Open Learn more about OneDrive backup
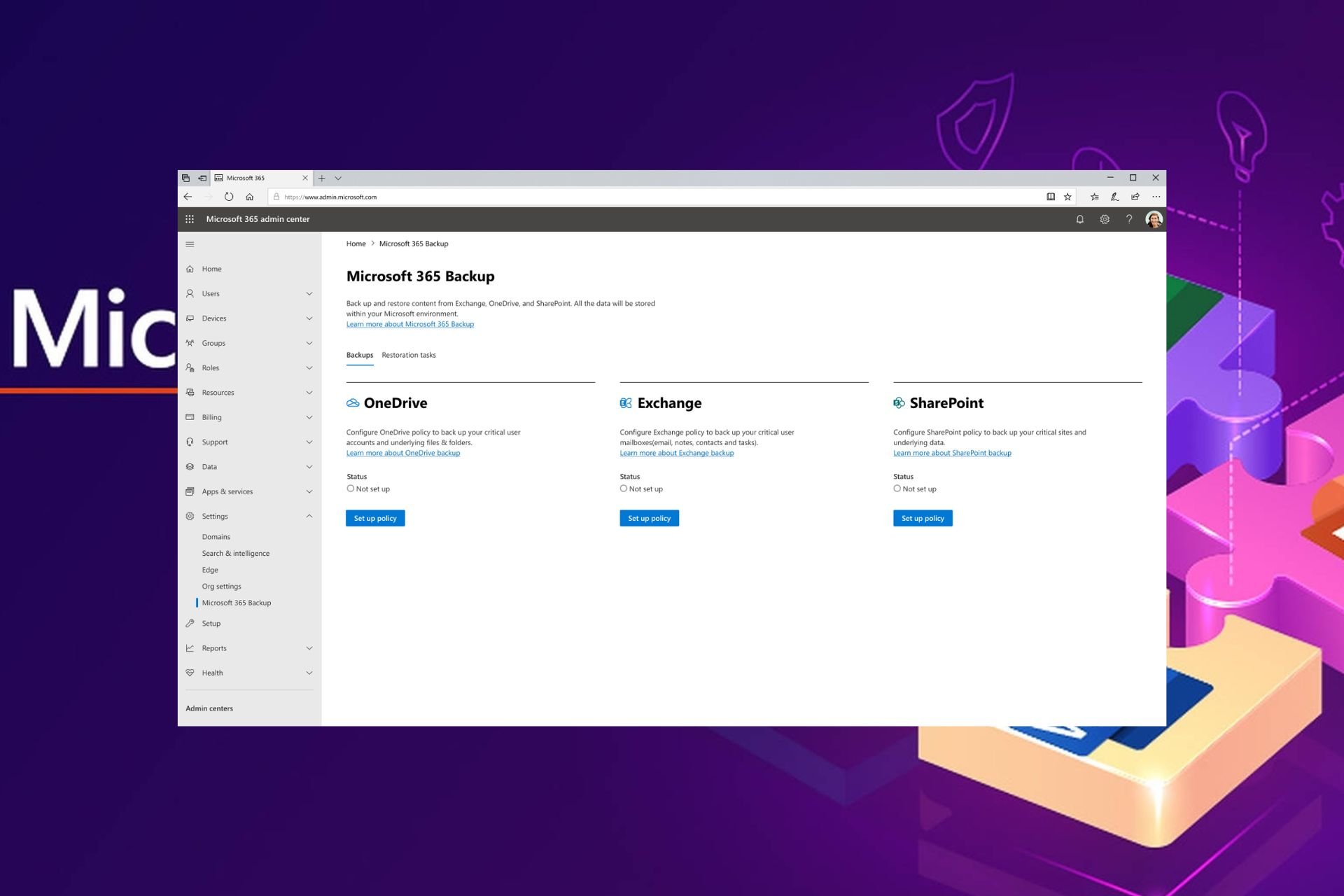This screenshot has height=896, width=1344. [x=403, y=453]
